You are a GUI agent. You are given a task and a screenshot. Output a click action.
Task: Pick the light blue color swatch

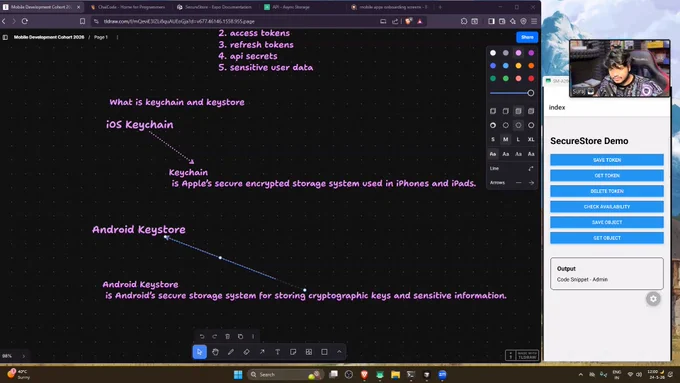[x=506, y=66]
